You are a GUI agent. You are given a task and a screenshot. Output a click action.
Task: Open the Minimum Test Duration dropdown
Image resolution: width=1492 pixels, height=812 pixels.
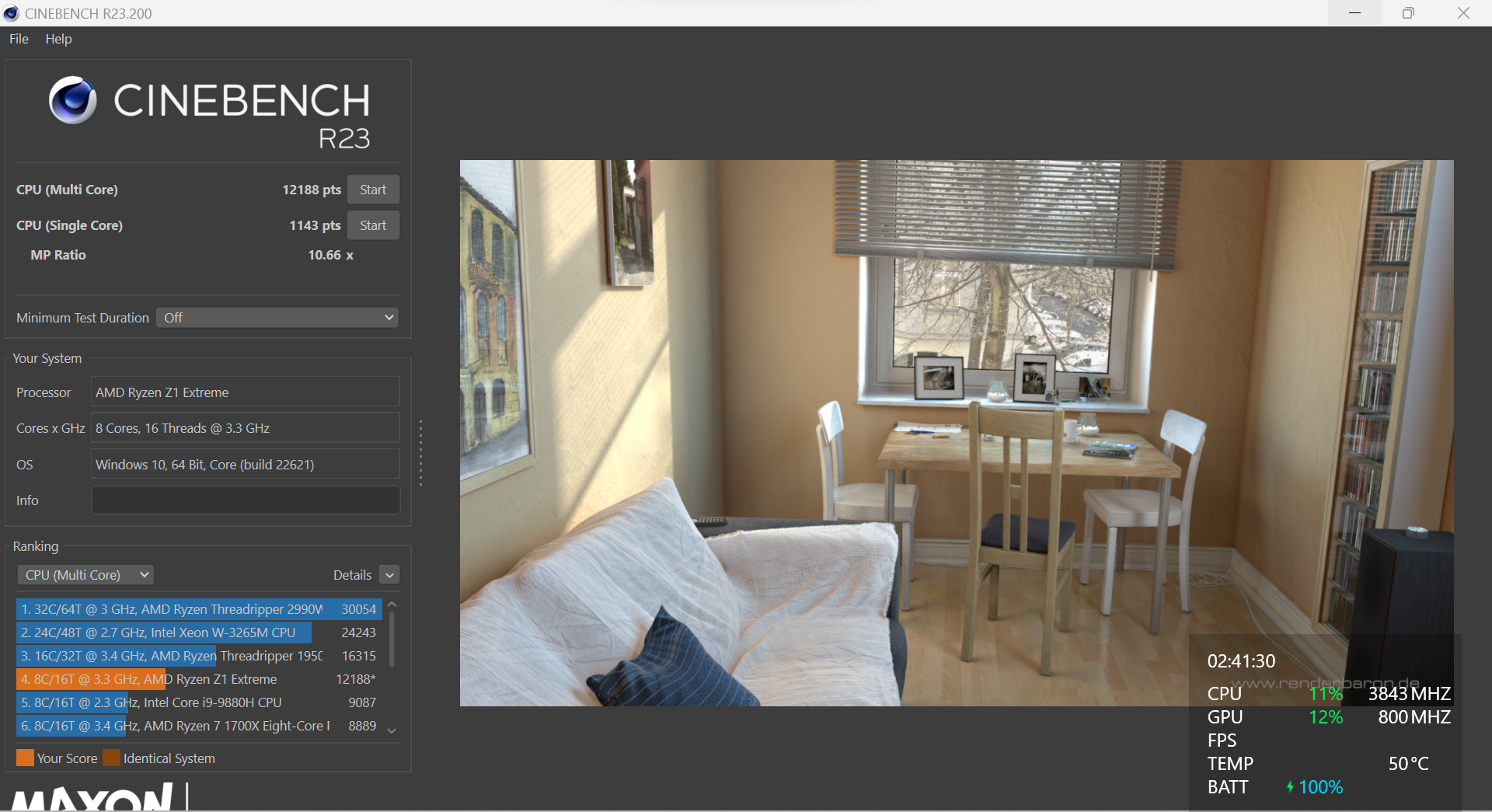(x=277, y=318)
